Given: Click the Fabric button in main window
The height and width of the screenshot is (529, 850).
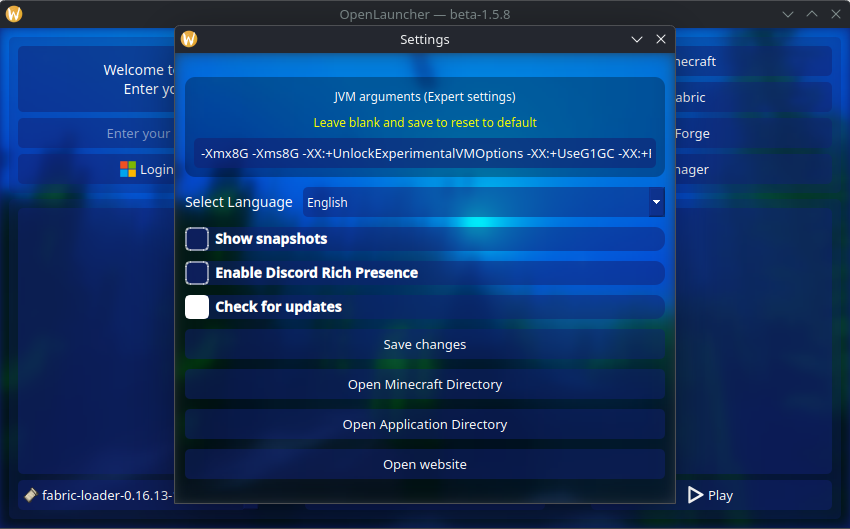Looking at the screenshot, I should pos(754,98).
